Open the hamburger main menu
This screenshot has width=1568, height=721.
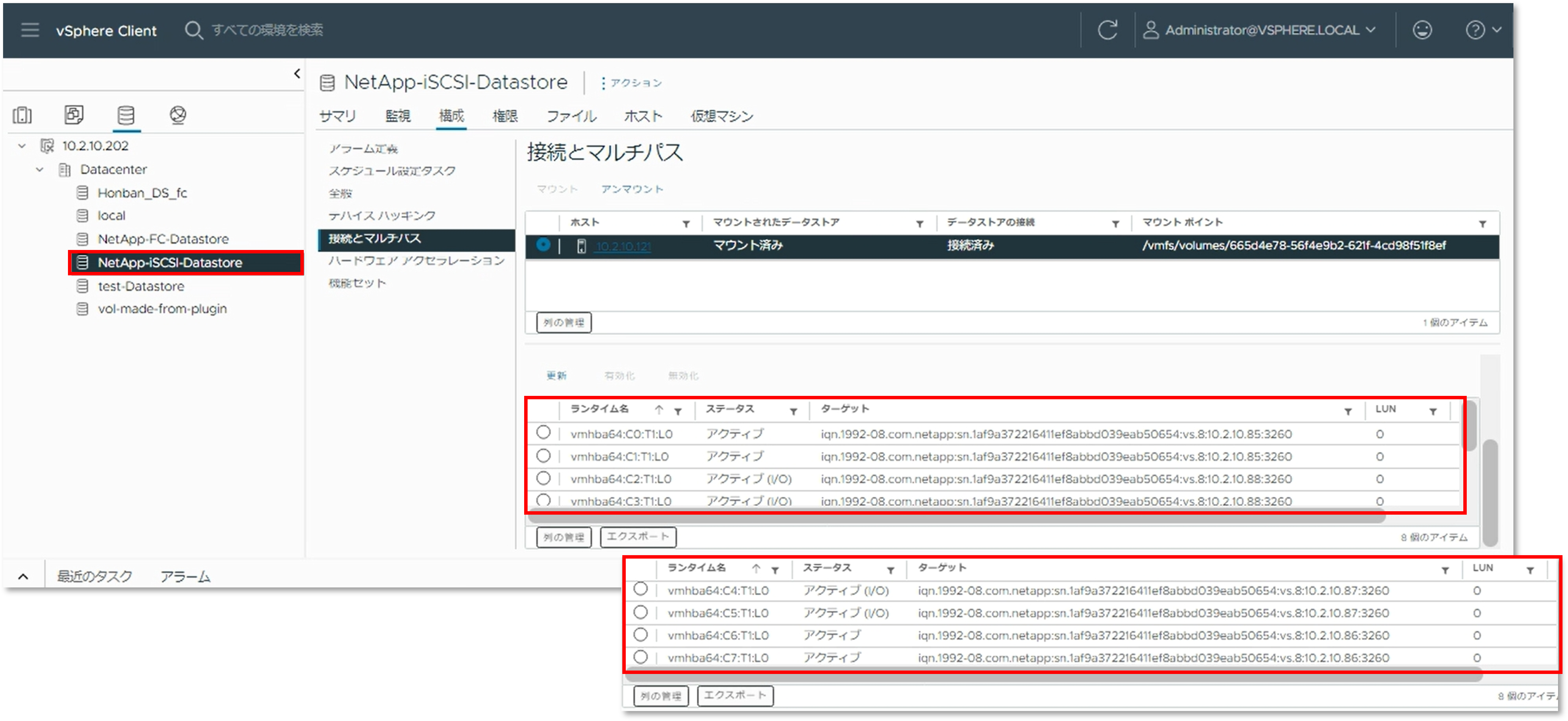[x=30, y=30]
